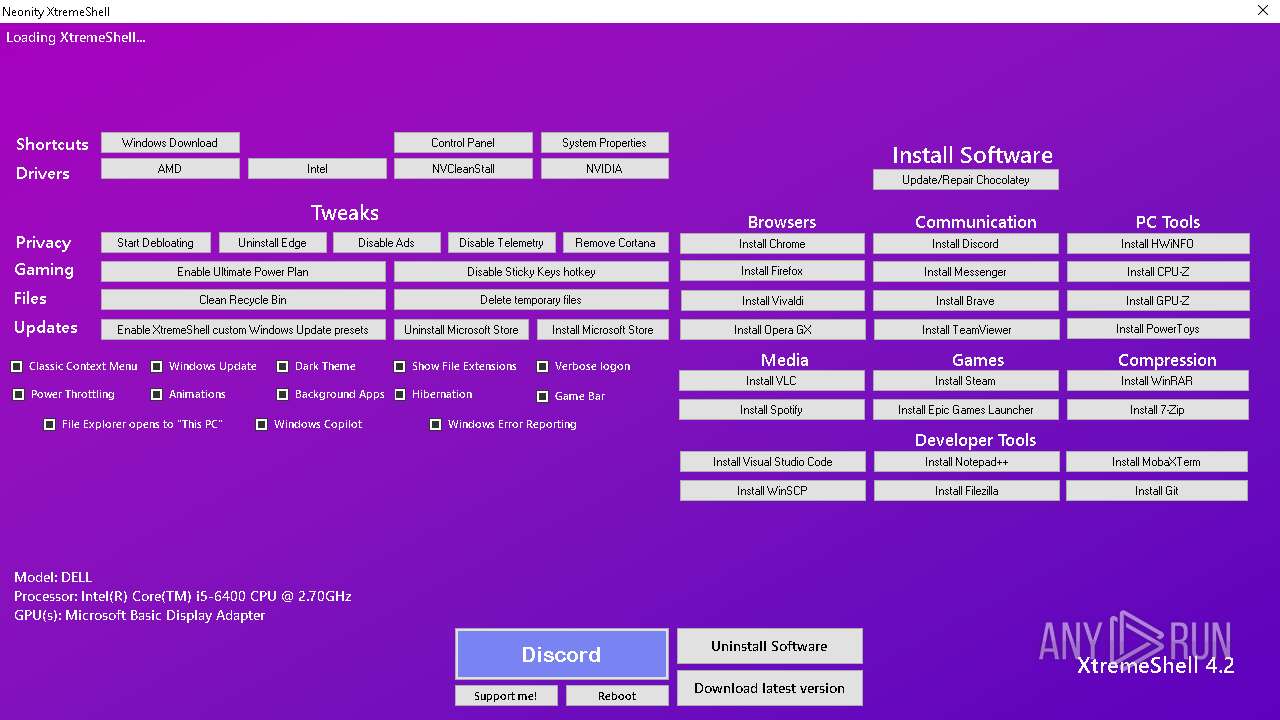Click Install 7-Zip
The image size is (1280, 720).
[x=1158, y=410]
